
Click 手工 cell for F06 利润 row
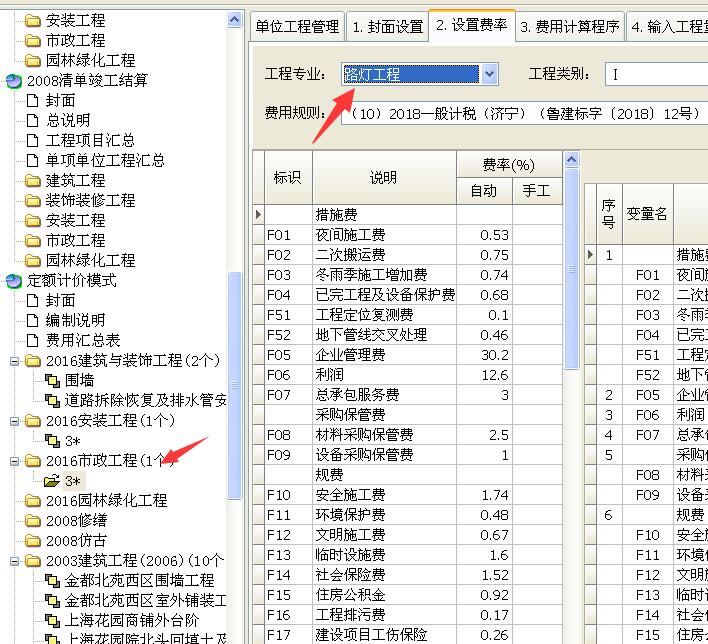coord(537,375)
